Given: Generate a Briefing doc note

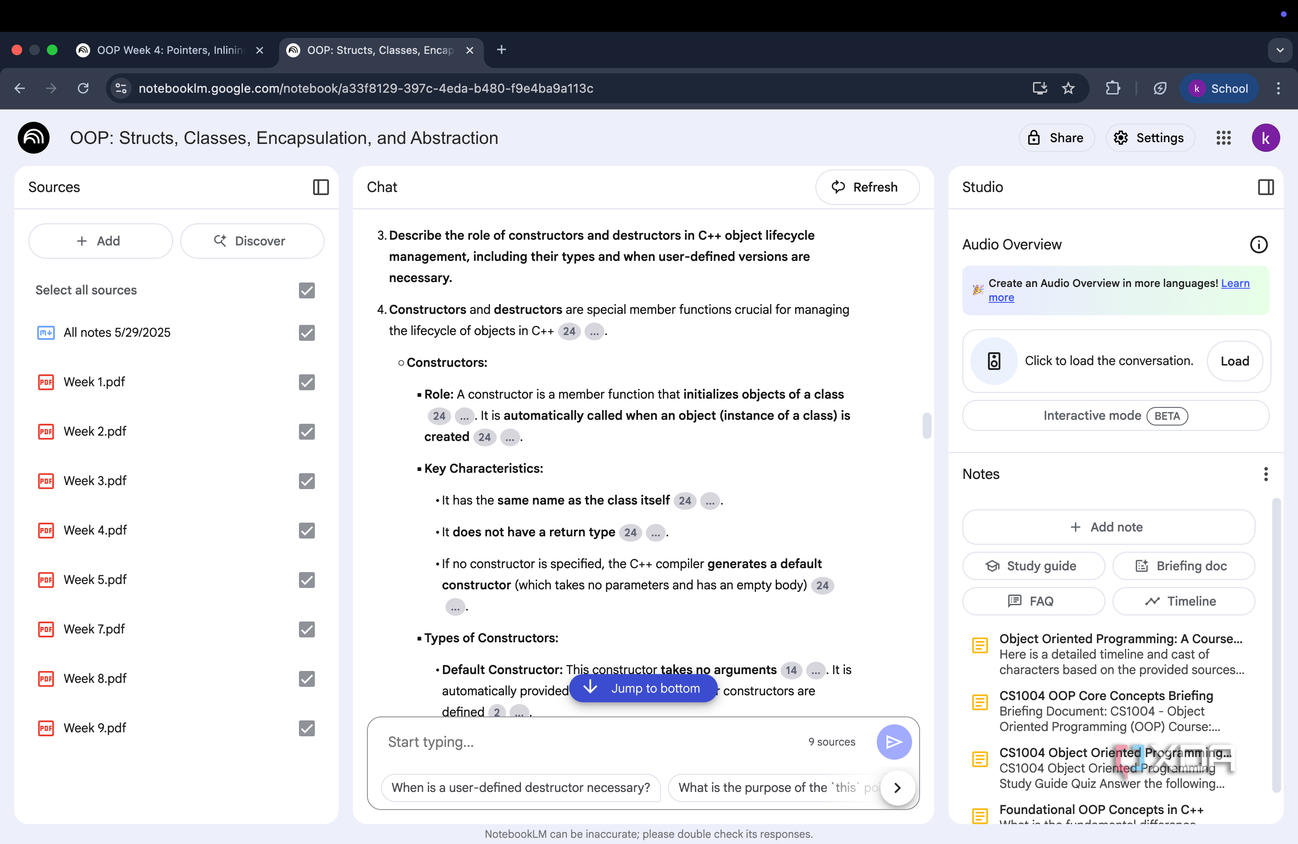Looking at the screenshot, I should coord(1184,566).
